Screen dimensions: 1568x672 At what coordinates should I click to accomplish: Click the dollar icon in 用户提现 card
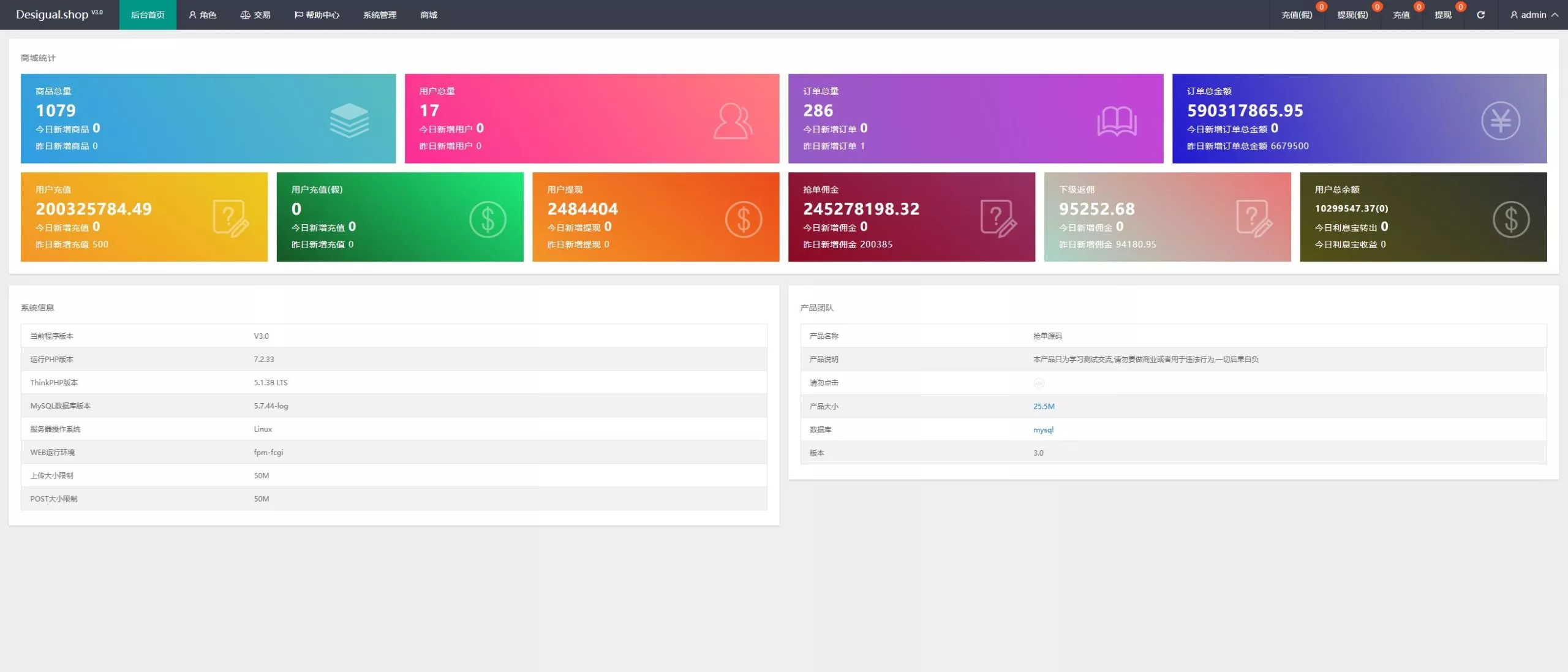(x=744, y=219)
